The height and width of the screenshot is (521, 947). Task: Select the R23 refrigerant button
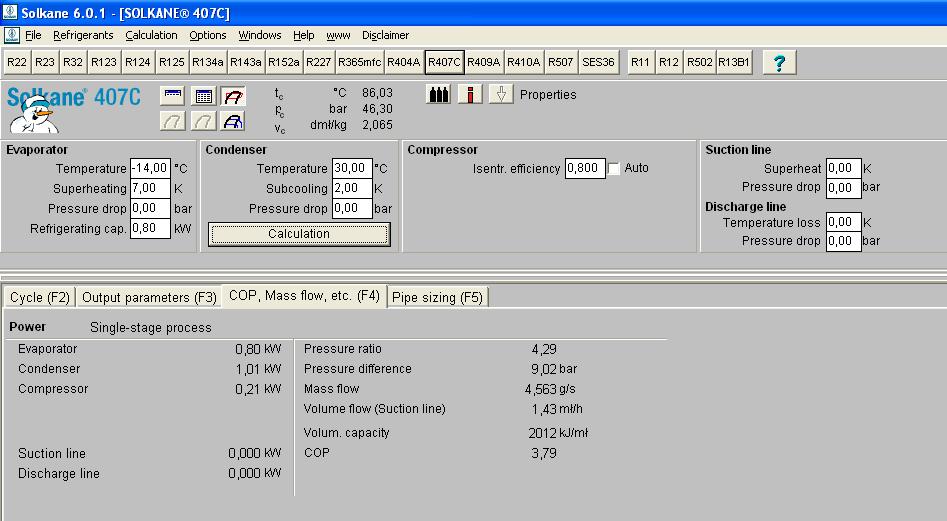click(x=45, y=62)
